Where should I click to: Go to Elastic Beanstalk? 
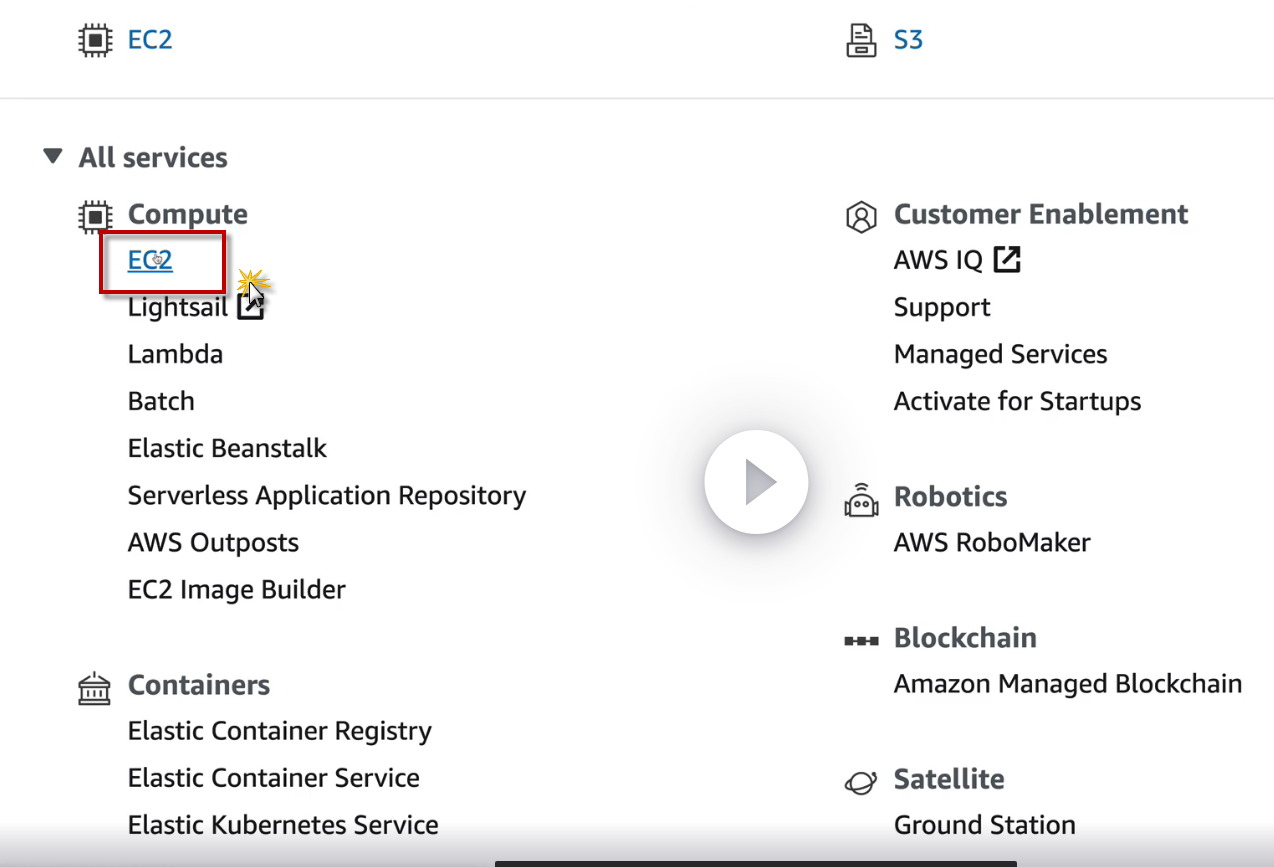(x=227, y=449)
